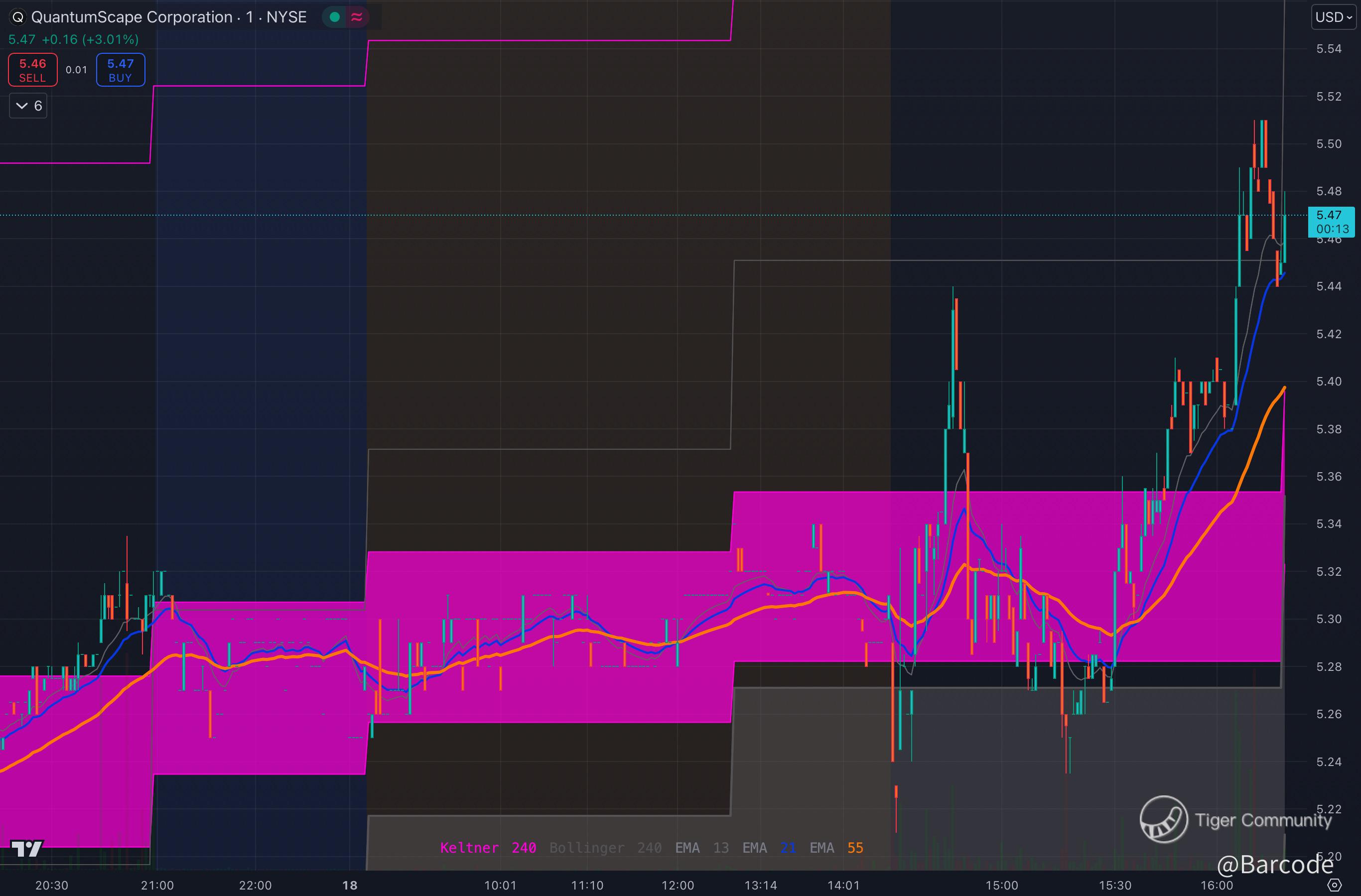Viewport: 1361px width, 896px height.
Task: Select the Keltner 240 legend label
Action: tap(488, 847)
